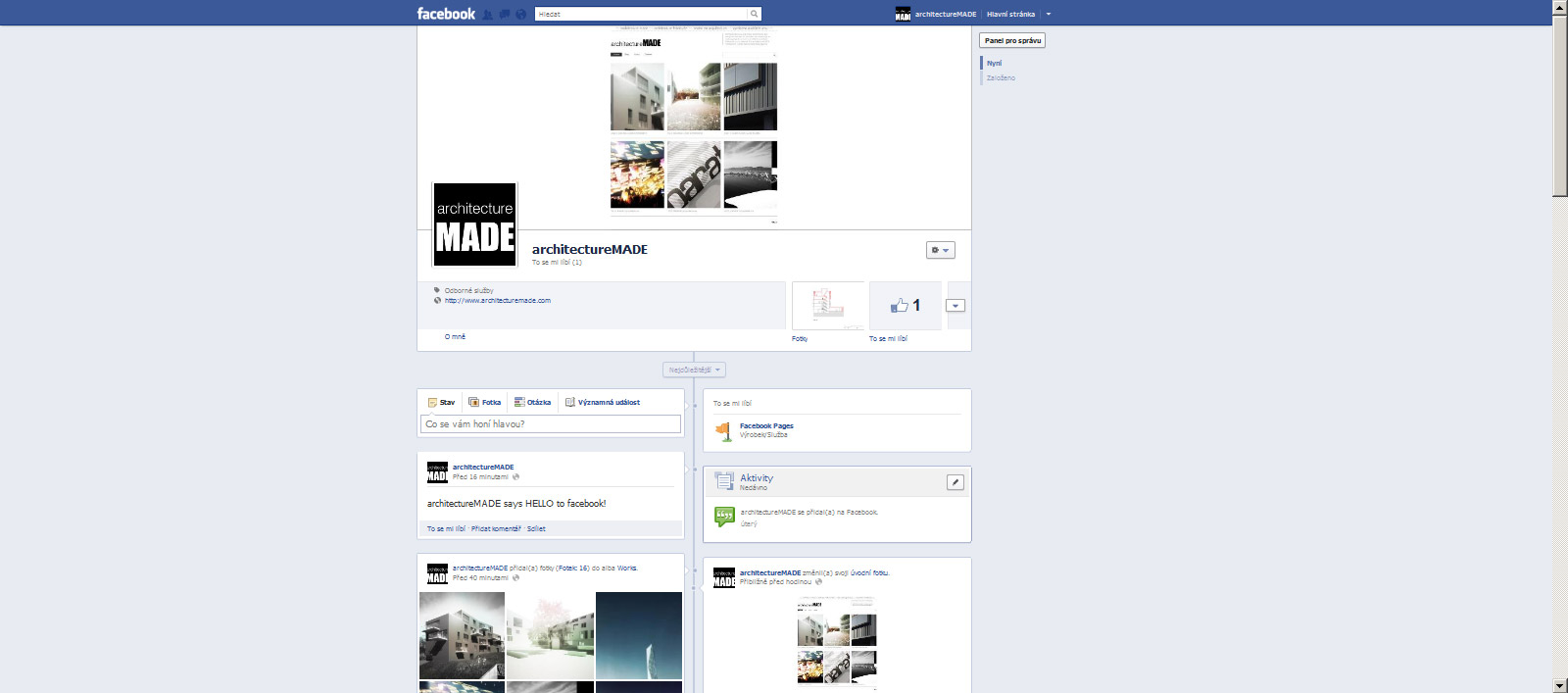Click Přidat komentář on HELLO post
Image resolution: width=1568 pixels, height=693 pixels.
[x=496, y=528]
